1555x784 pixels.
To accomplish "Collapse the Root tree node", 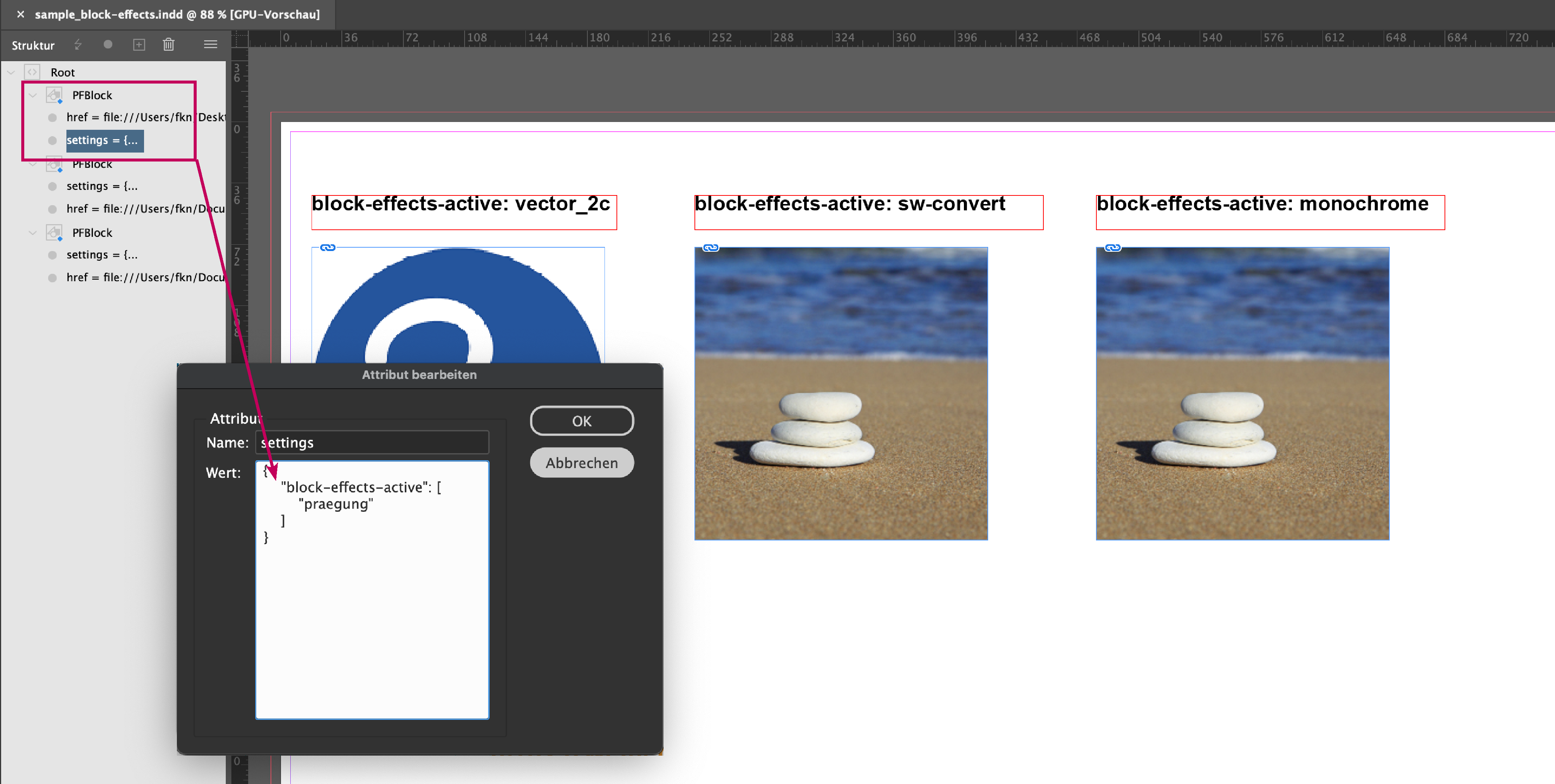I will [x=11, y=72].
